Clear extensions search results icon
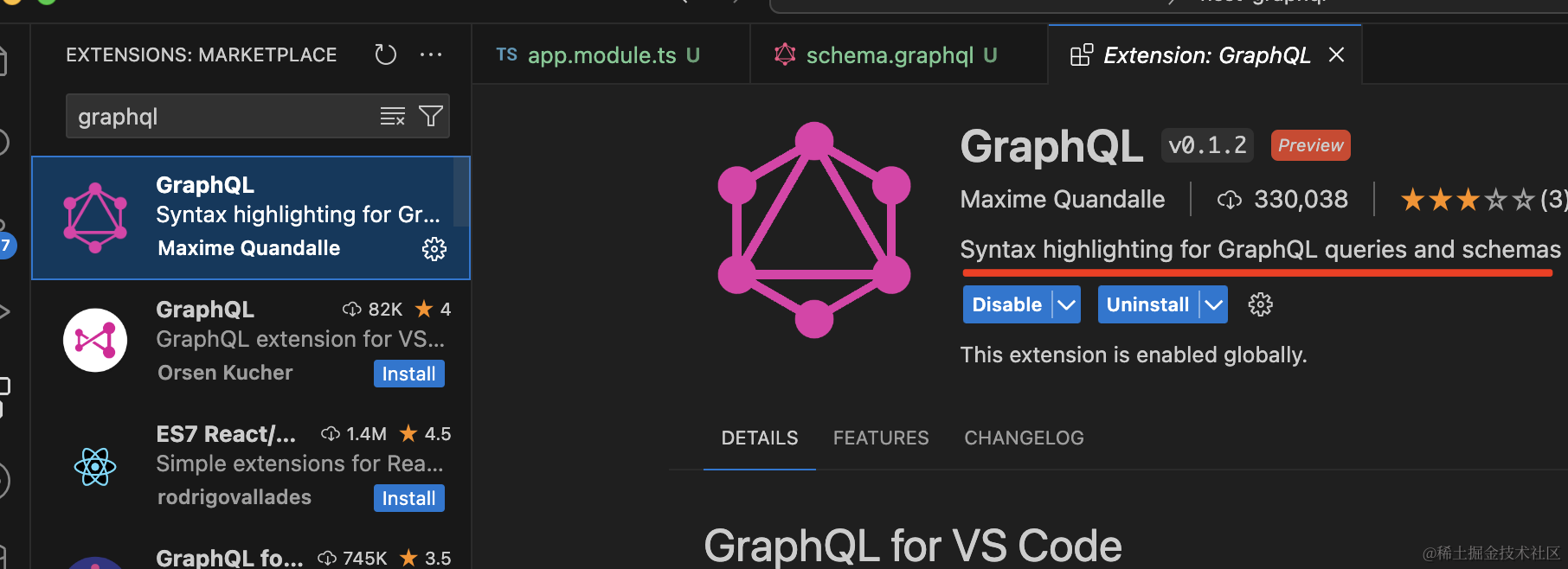The width and height of the screenshot is (1568, 569). 392,117
